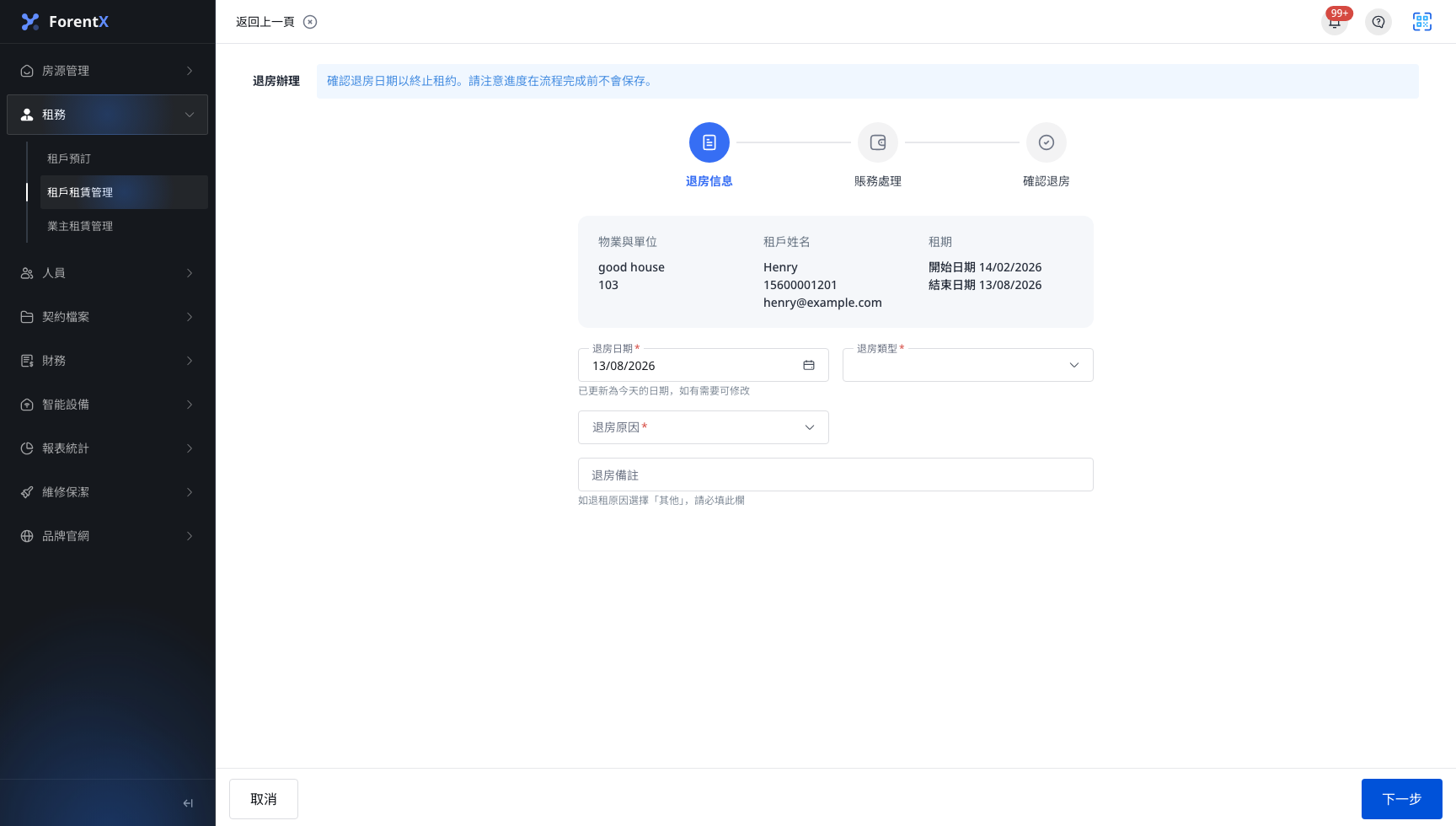Click the 確認退房 checkmark step icon
Screen dimensions: 1456x826
coord(1046,142)
